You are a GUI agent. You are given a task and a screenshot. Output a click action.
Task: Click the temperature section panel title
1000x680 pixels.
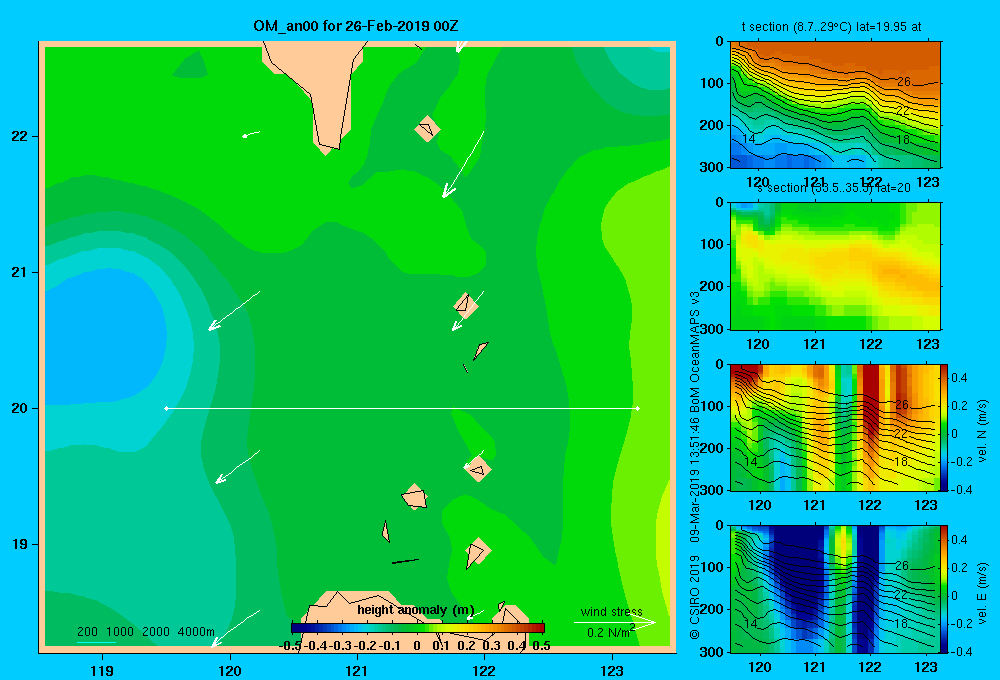pyautogui.click(x=831, y=27)
